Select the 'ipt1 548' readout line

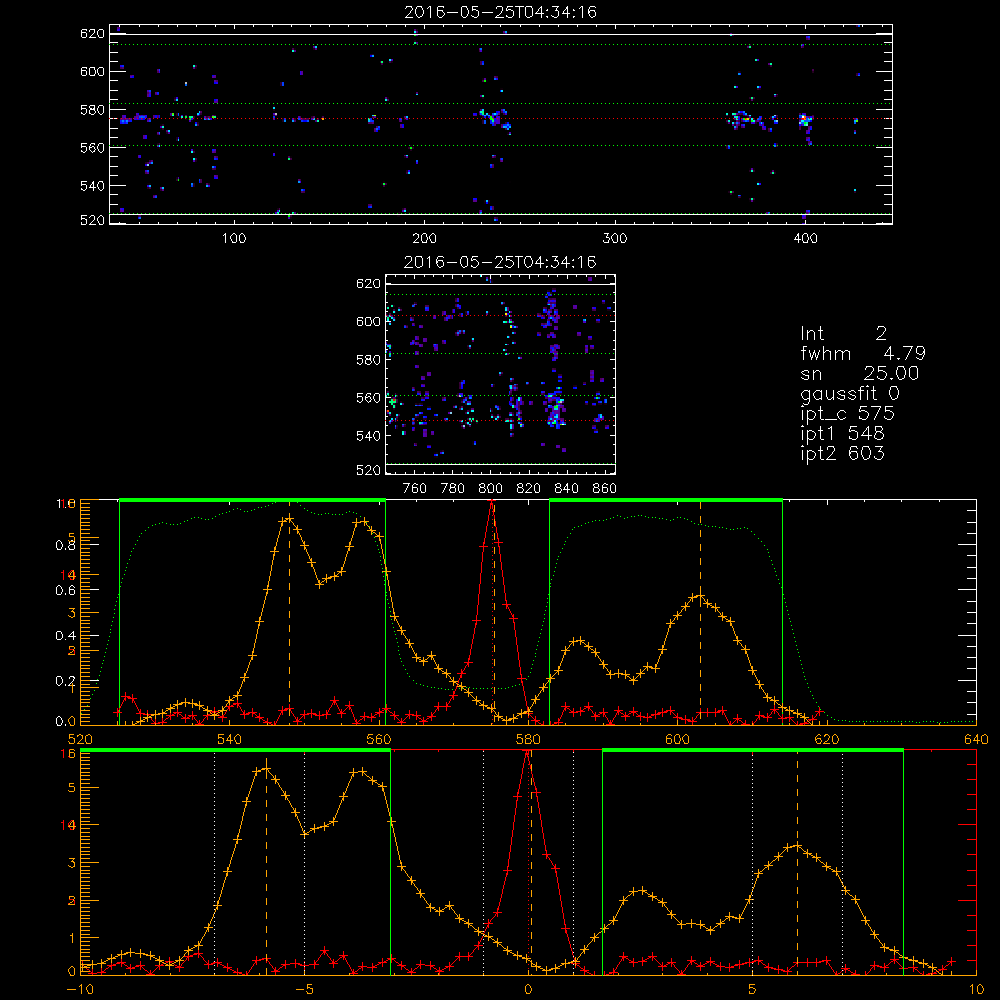coord(842,434)
